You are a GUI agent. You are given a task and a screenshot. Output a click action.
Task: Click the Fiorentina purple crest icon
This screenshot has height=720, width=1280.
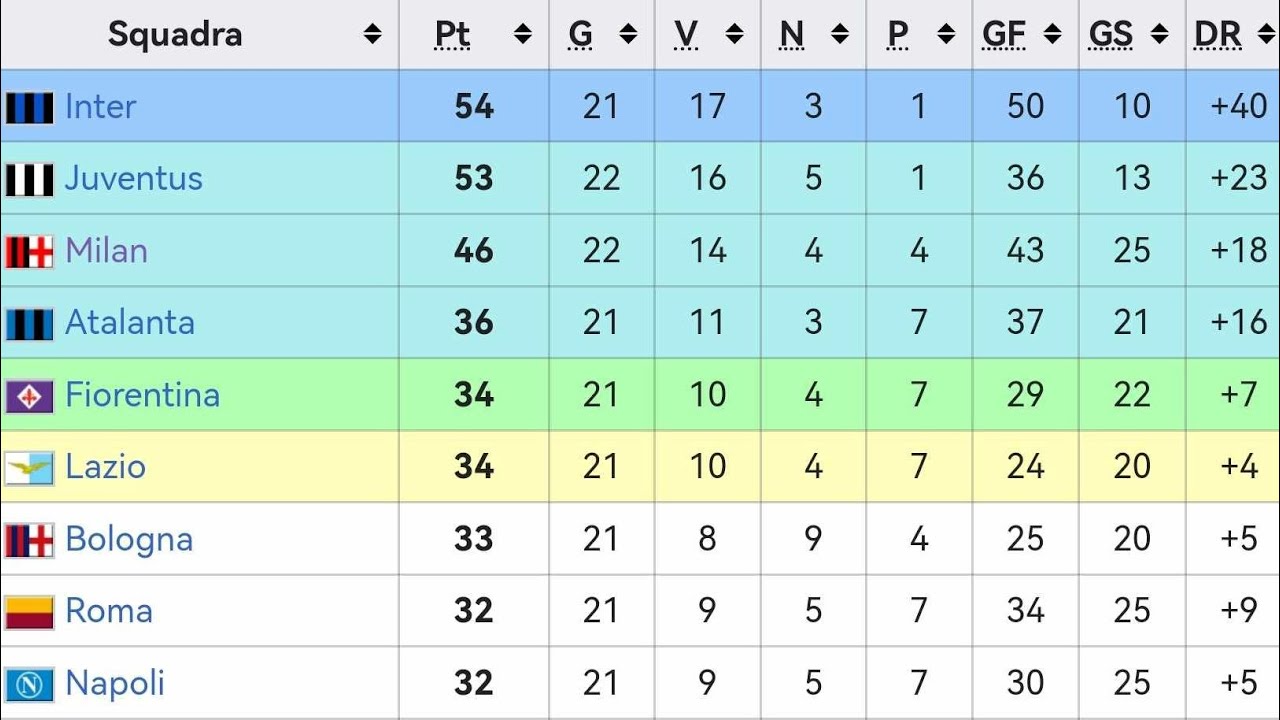click(29, 396)
